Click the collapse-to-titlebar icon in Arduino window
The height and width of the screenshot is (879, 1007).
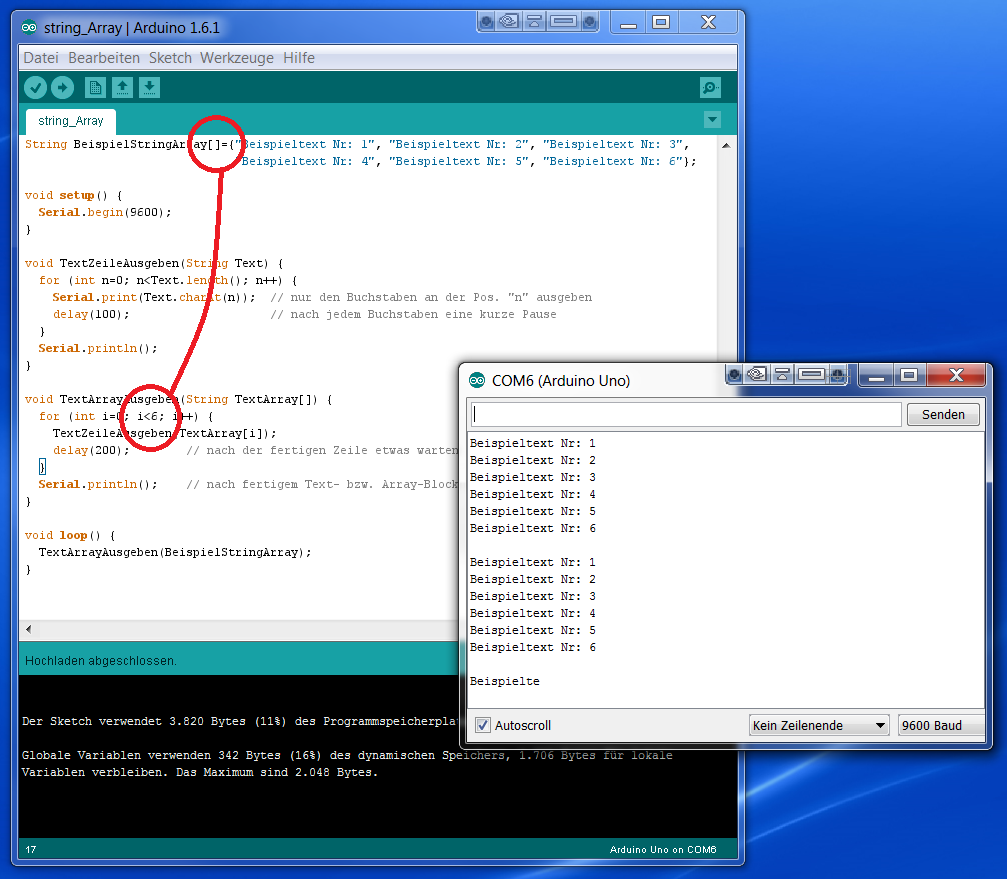pos(534,22)
